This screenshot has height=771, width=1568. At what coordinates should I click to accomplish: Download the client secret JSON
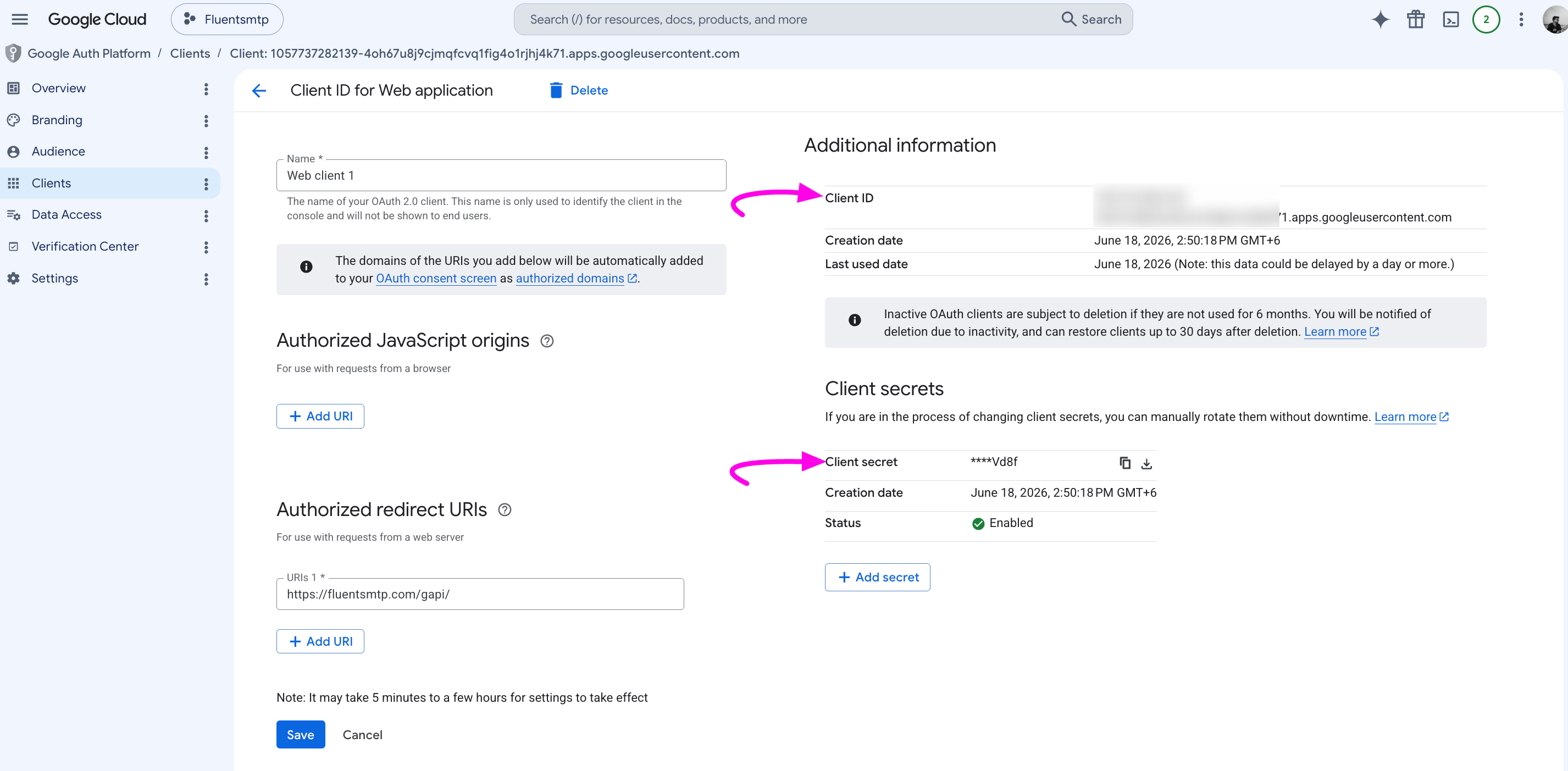tap(1146, 464)
